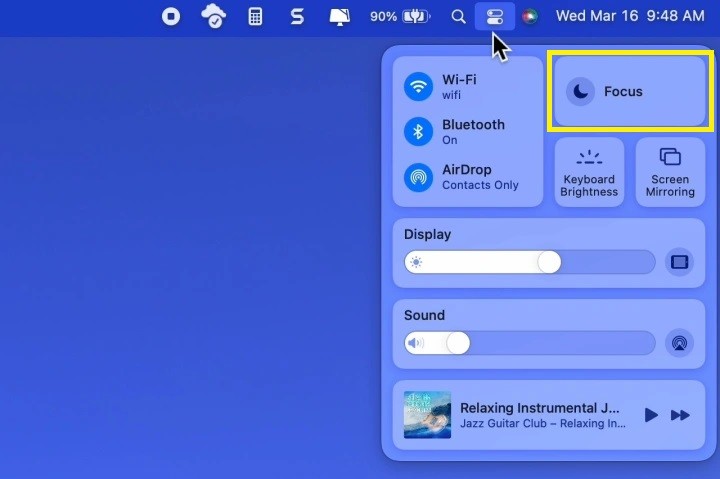The width and height of the screenshot is (720, 479).
Task: Close Control Center via its menu bar icon
Action: (495, 17)
